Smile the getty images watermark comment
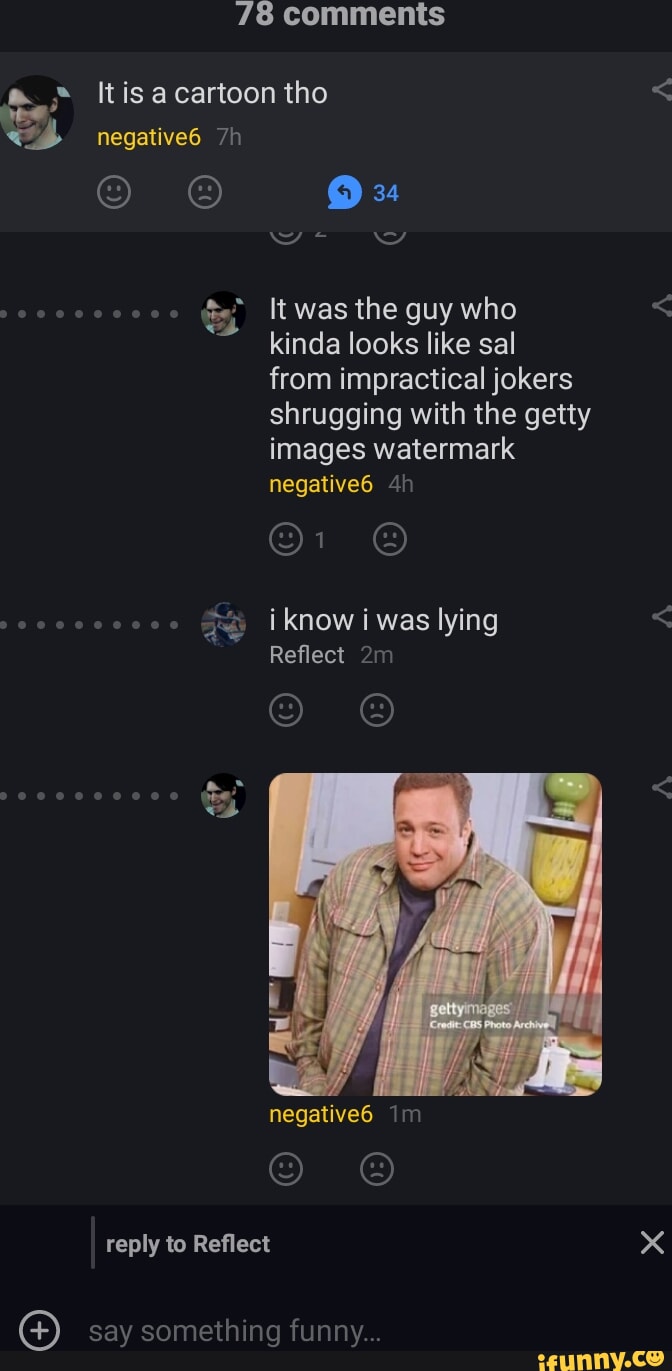 pos(286,540)
